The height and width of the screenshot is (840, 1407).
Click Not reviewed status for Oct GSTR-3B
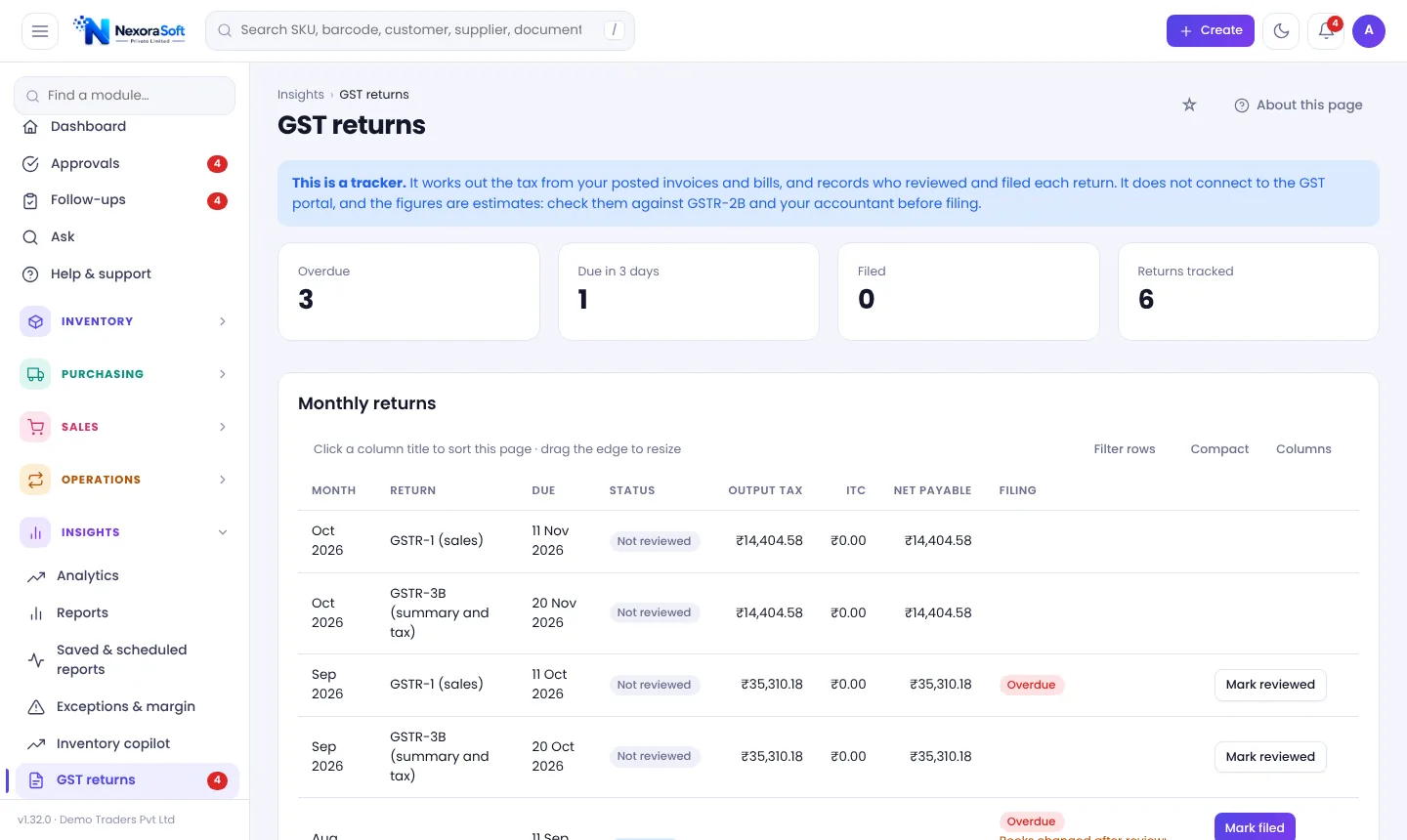point(654,613)
